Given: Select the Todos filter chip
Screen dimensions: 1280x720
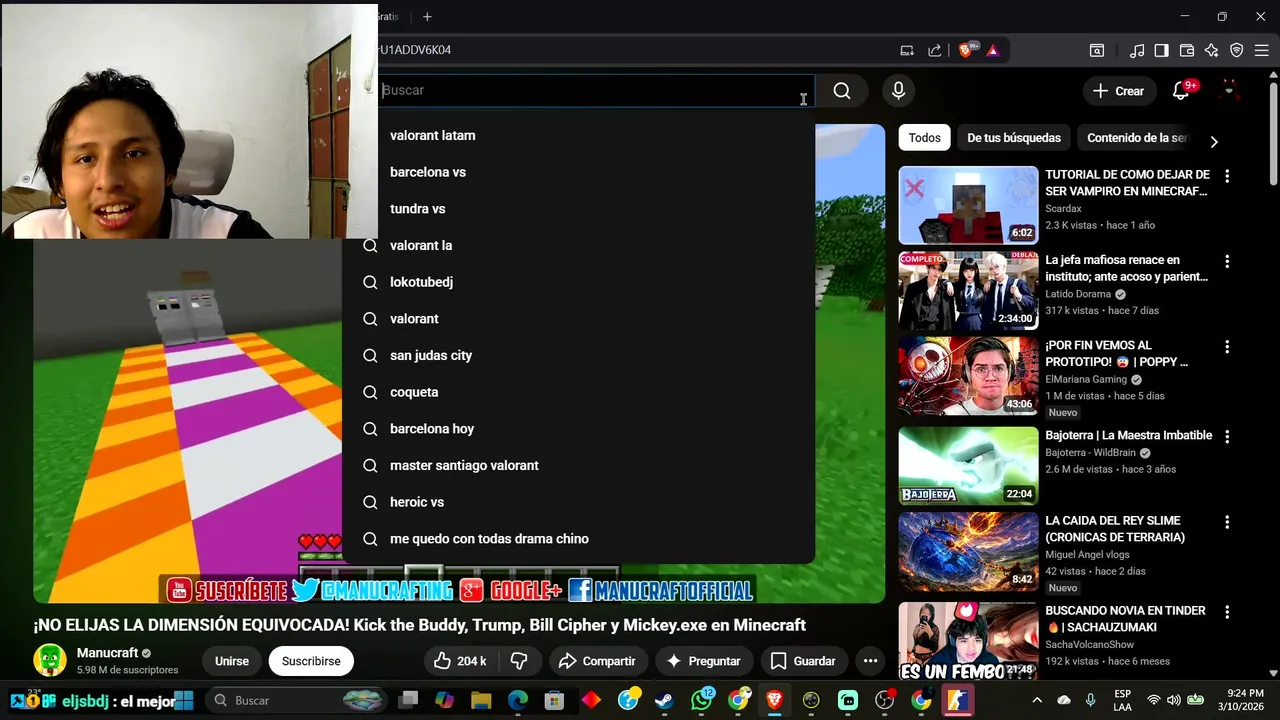Looking at the screenshot, I should (x=924, y=138).
